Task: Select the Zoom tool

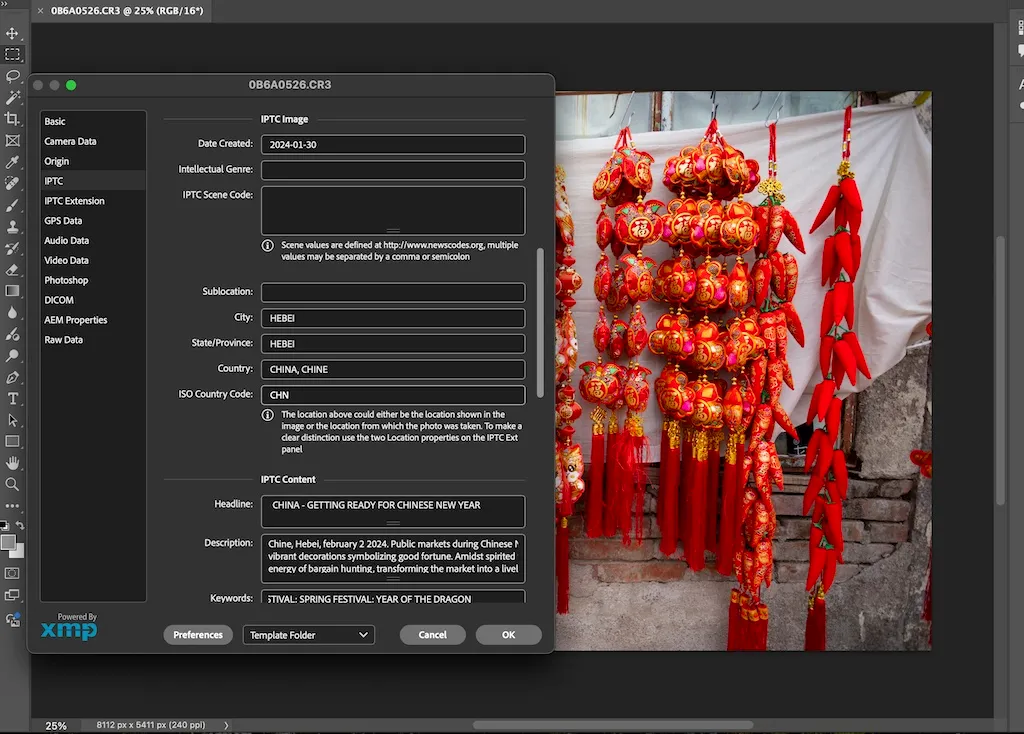Action: (x=12, y=485)
